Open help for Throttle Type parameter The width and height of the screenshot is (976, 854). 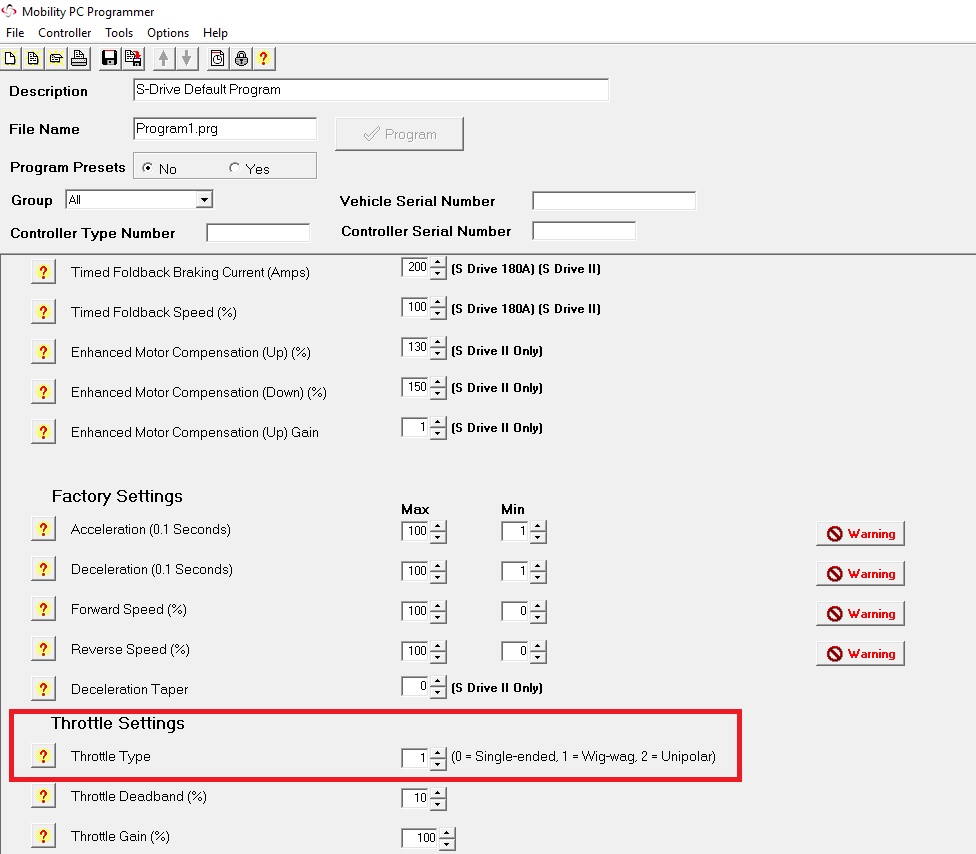pyautogui.click(x=43, y=757)
